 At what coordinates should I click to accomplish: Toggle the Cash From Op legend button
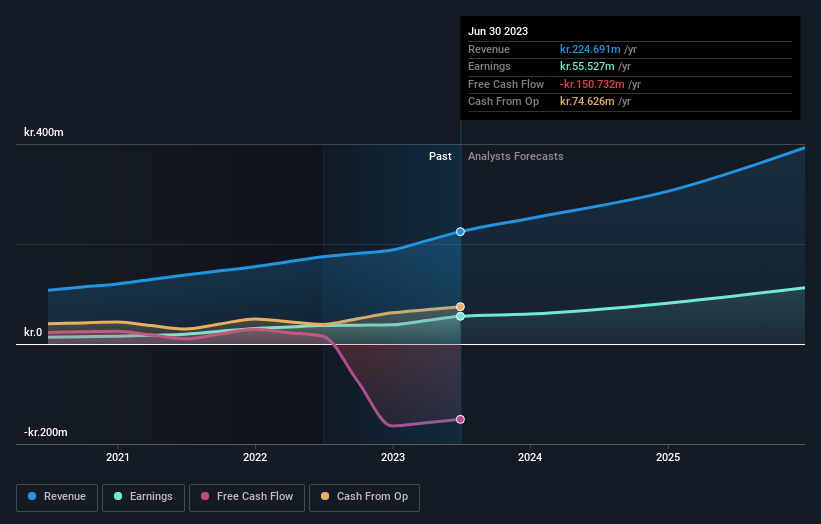coord(364,497)
